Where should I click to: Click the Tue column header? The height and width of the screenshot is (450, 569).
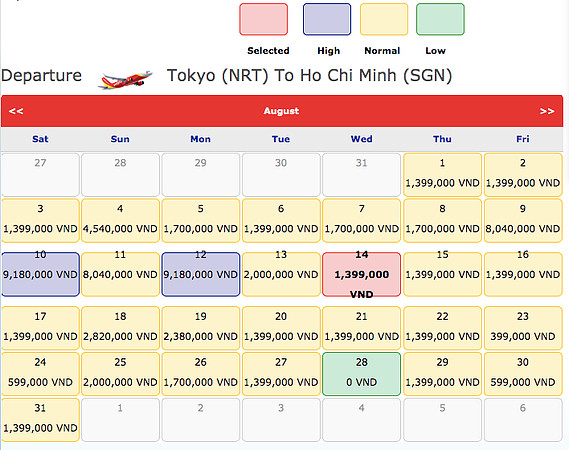(281, 139)
